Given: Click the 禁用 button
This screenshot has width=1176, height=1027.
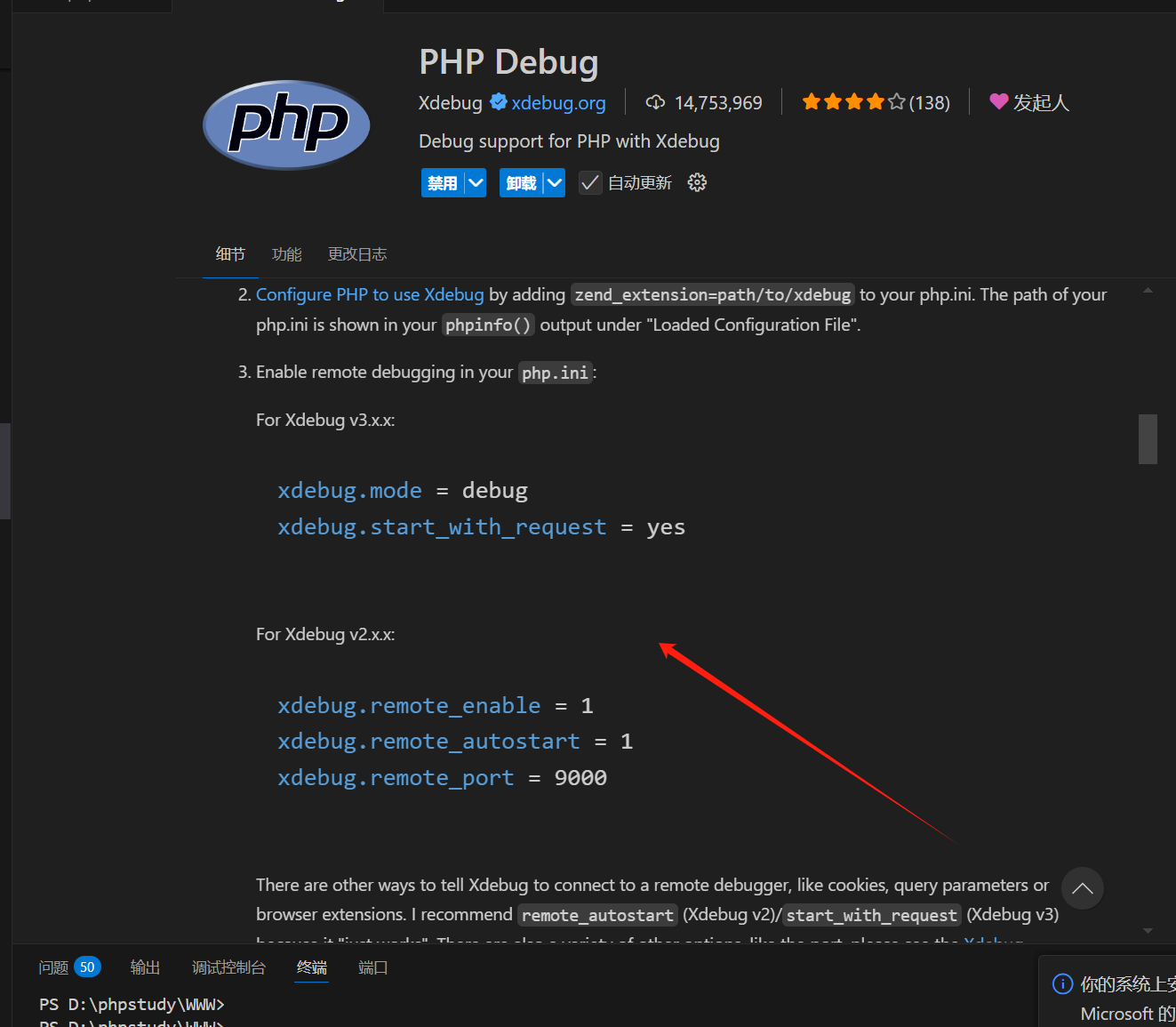Looking at the screenshot, I should pyautogui.click(x=443, y=183).
